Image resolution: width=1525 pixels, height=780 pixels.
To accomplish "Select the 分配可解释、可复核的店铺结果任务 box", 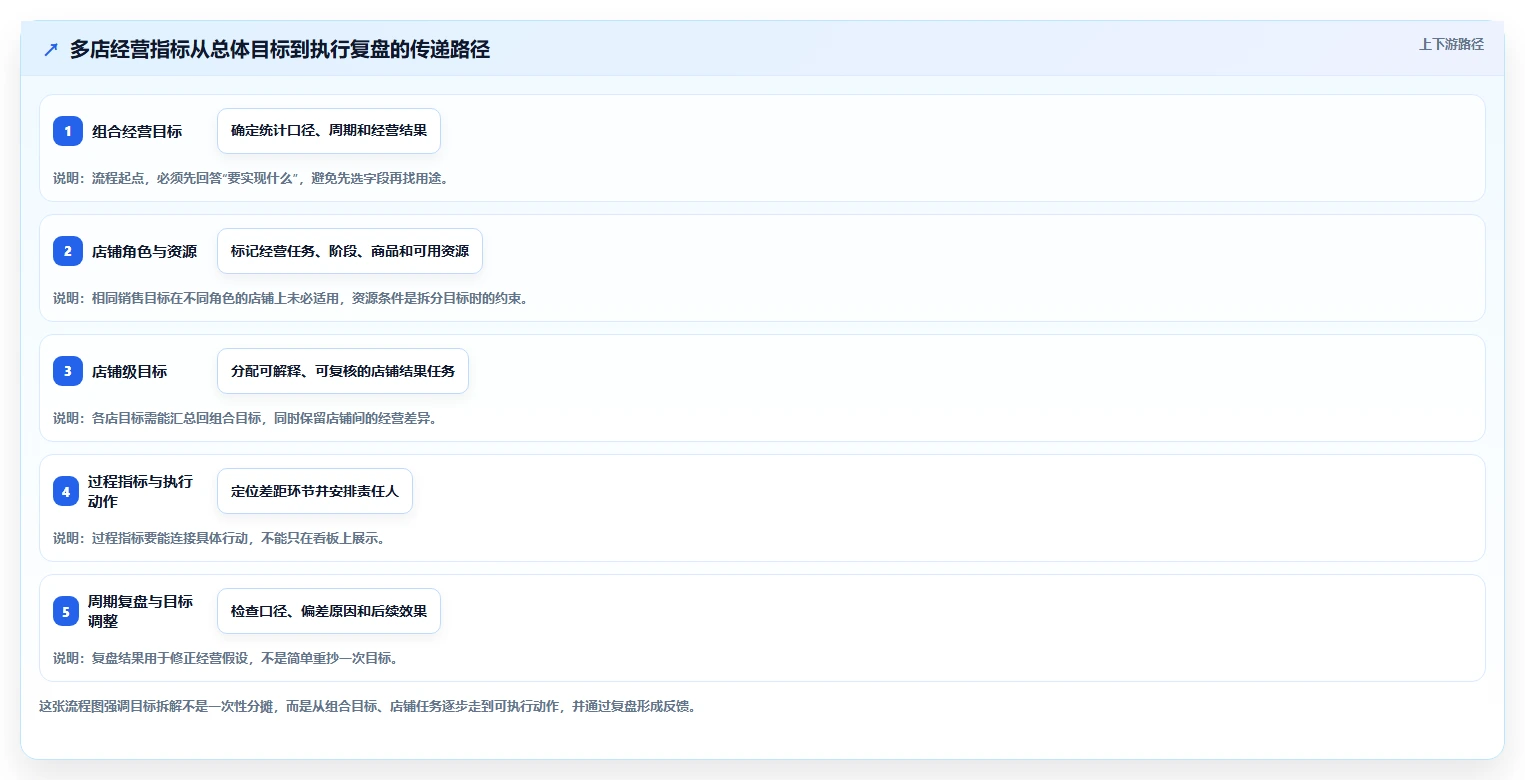I will 343,371.
